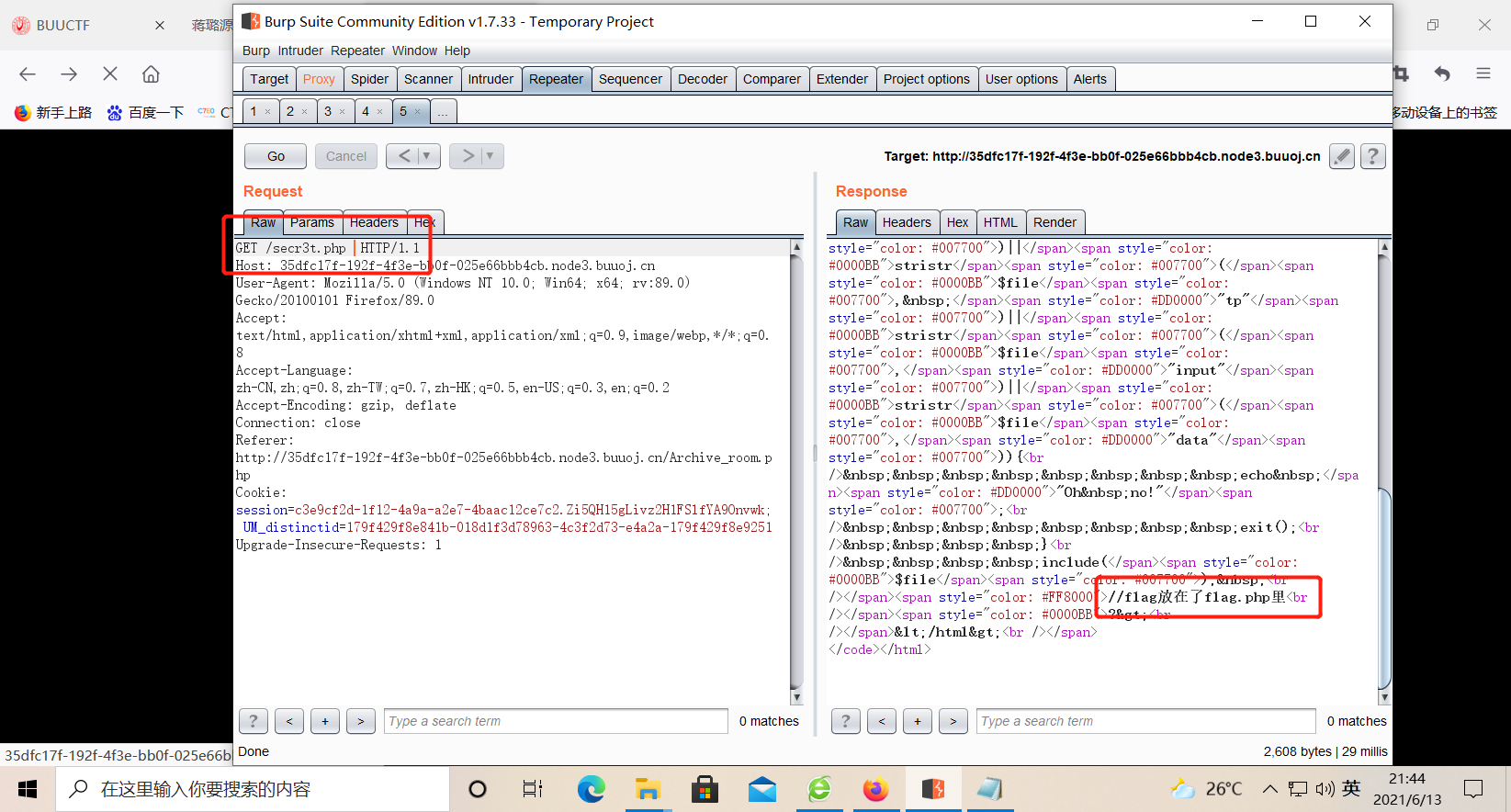The height and width of the screenshot is (812, 1511).
Task: Open Mail app from the taskbar
Action: click(762, 789)
